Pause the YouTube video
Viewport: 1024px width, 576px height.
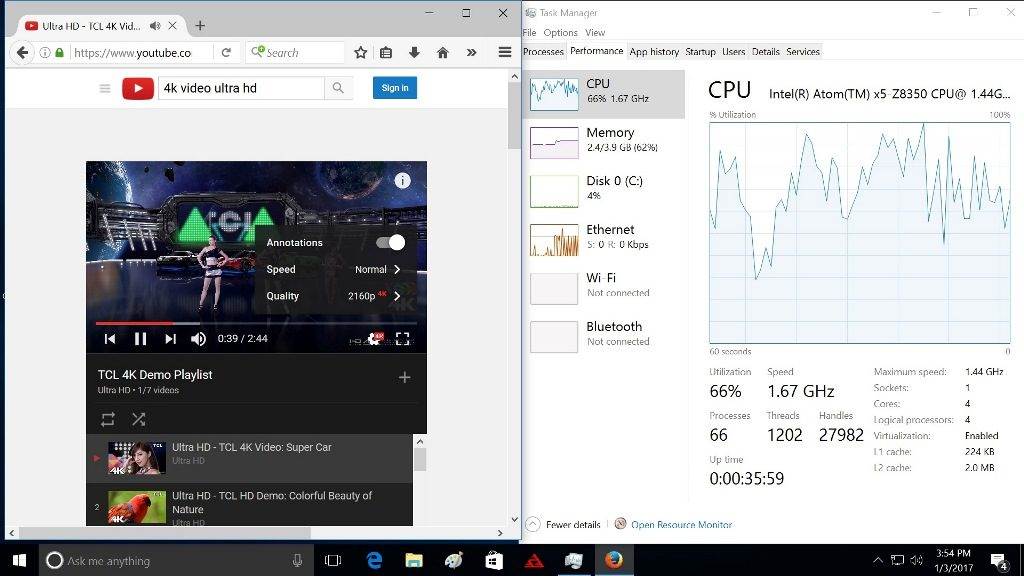140,339
